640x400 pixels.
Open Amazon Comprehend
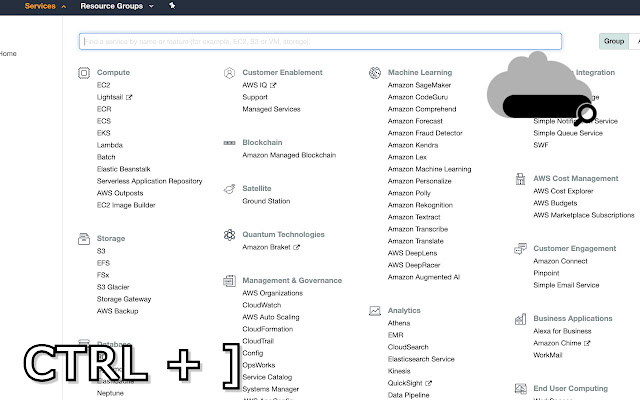(422, 109)
